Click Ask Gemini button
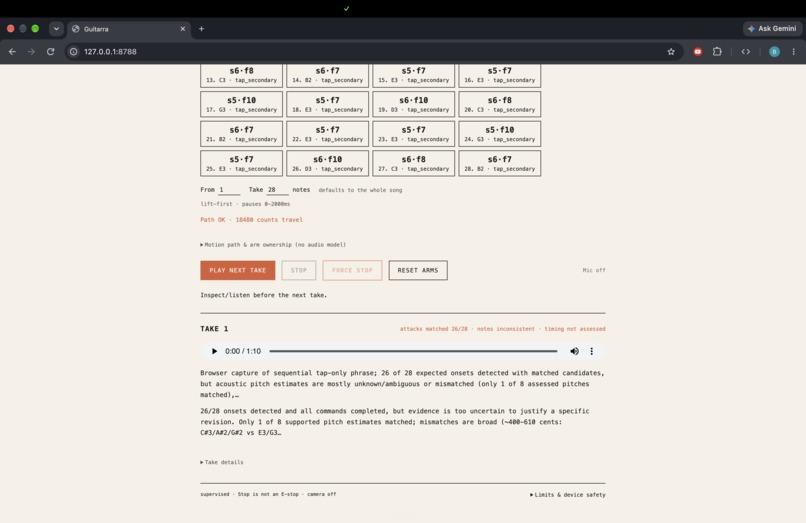 point(772,29)
